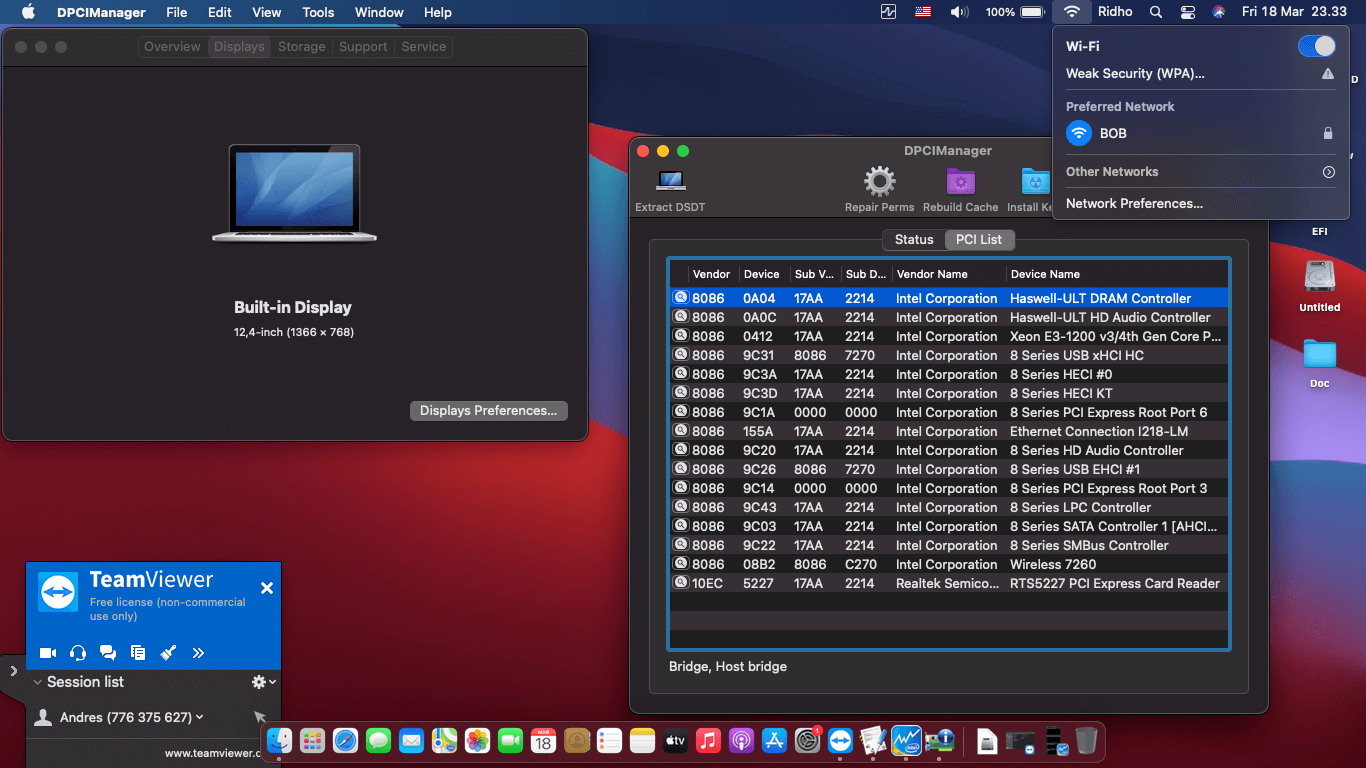Click the Displays Preferences button
This screenshot has height=768, width=1366.
click(x=488, y=410)
